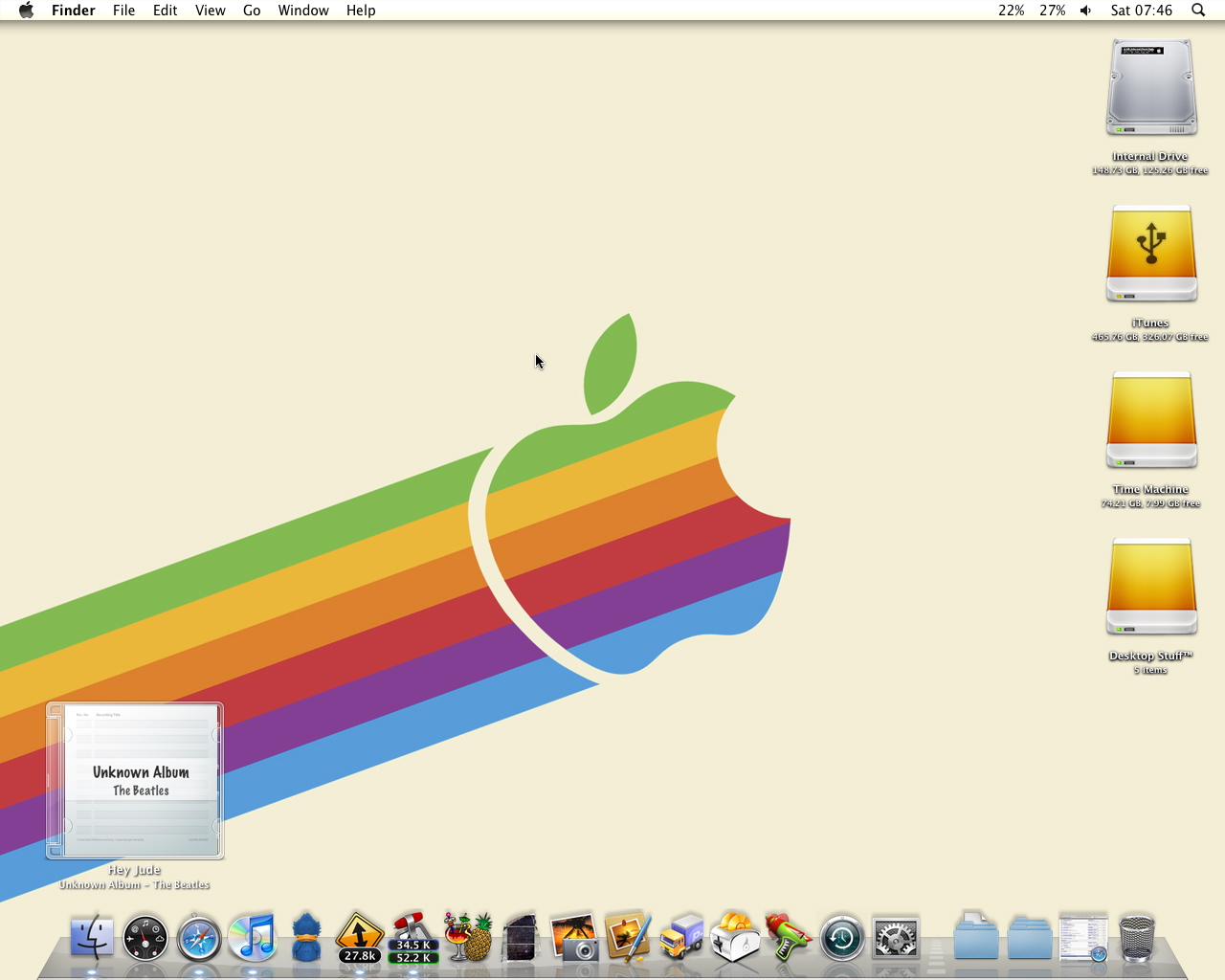The width and height of the screenshot is (1225, 980).
Task: Click the "Hey Jude" song title
Action: tap(135, 870)
